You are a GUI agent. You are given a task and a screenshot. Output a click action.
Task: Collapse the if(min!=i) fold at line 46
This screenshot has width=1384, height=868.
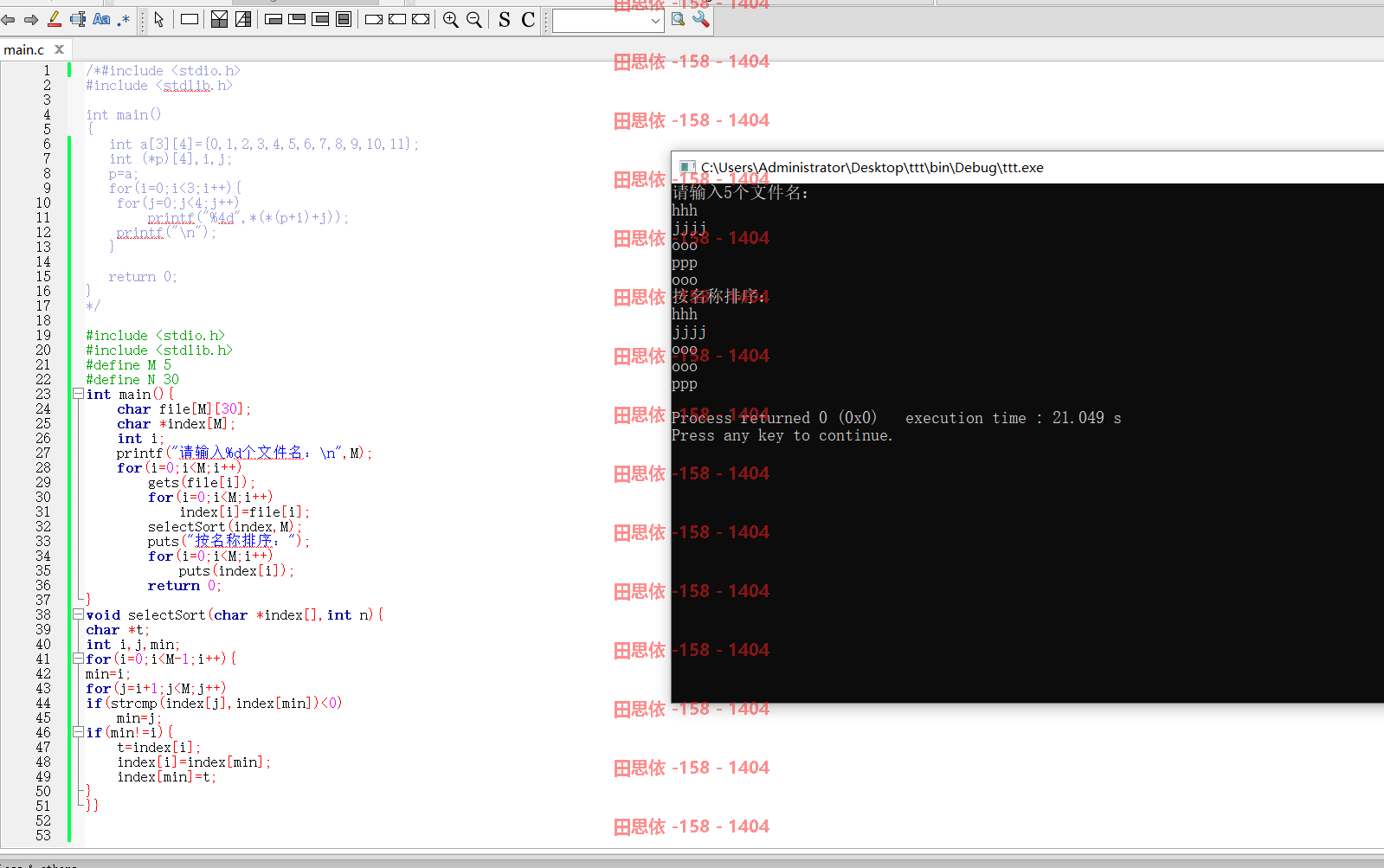(78, 732)
